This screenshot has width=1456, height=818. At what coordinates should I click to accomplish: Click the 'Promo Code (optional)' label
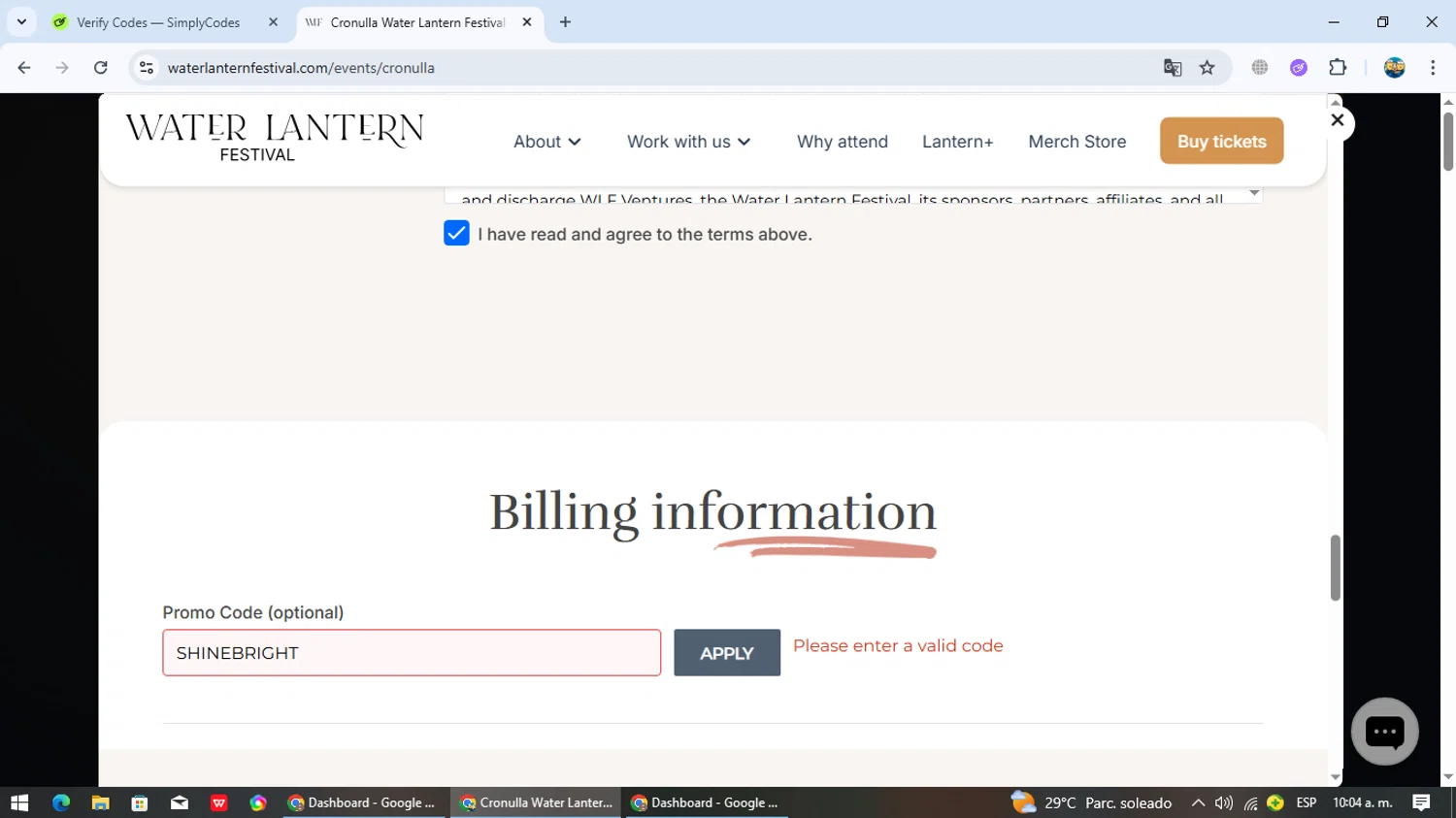[x=253, y=612]
